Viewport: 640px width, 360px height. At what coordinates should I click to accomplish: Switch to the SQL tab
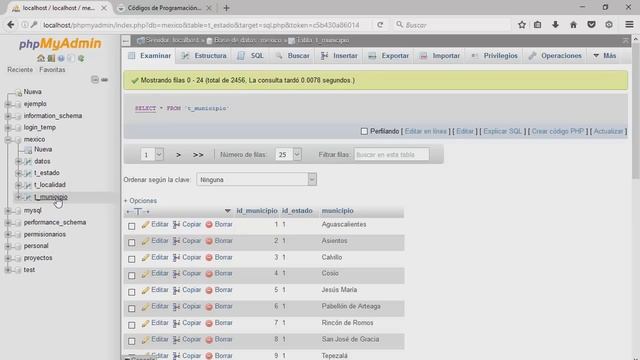pyautogui.click(x=251, y=56)
